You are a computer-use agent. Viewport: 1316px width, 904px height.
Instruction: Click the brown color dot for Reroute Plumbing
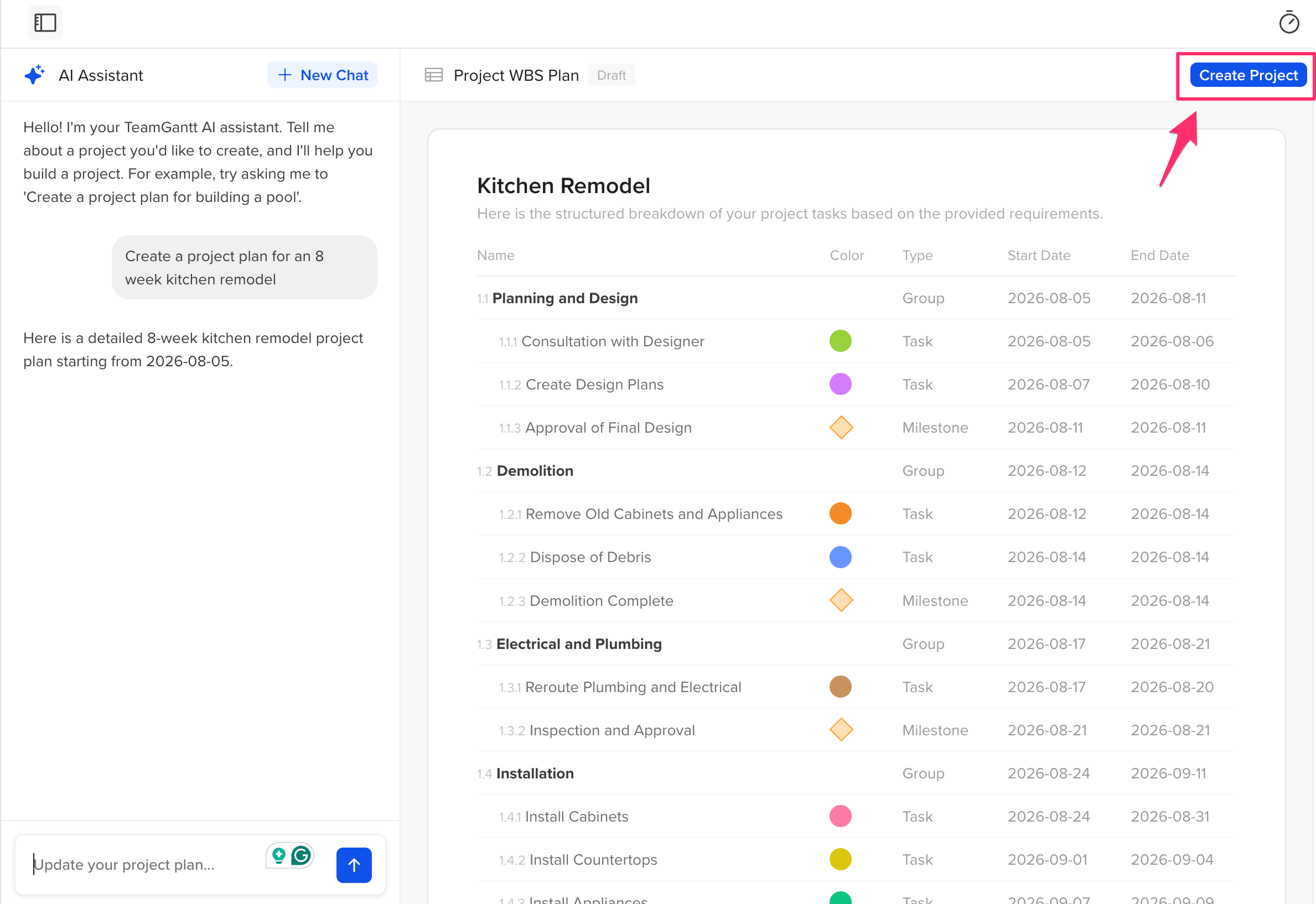840,687
